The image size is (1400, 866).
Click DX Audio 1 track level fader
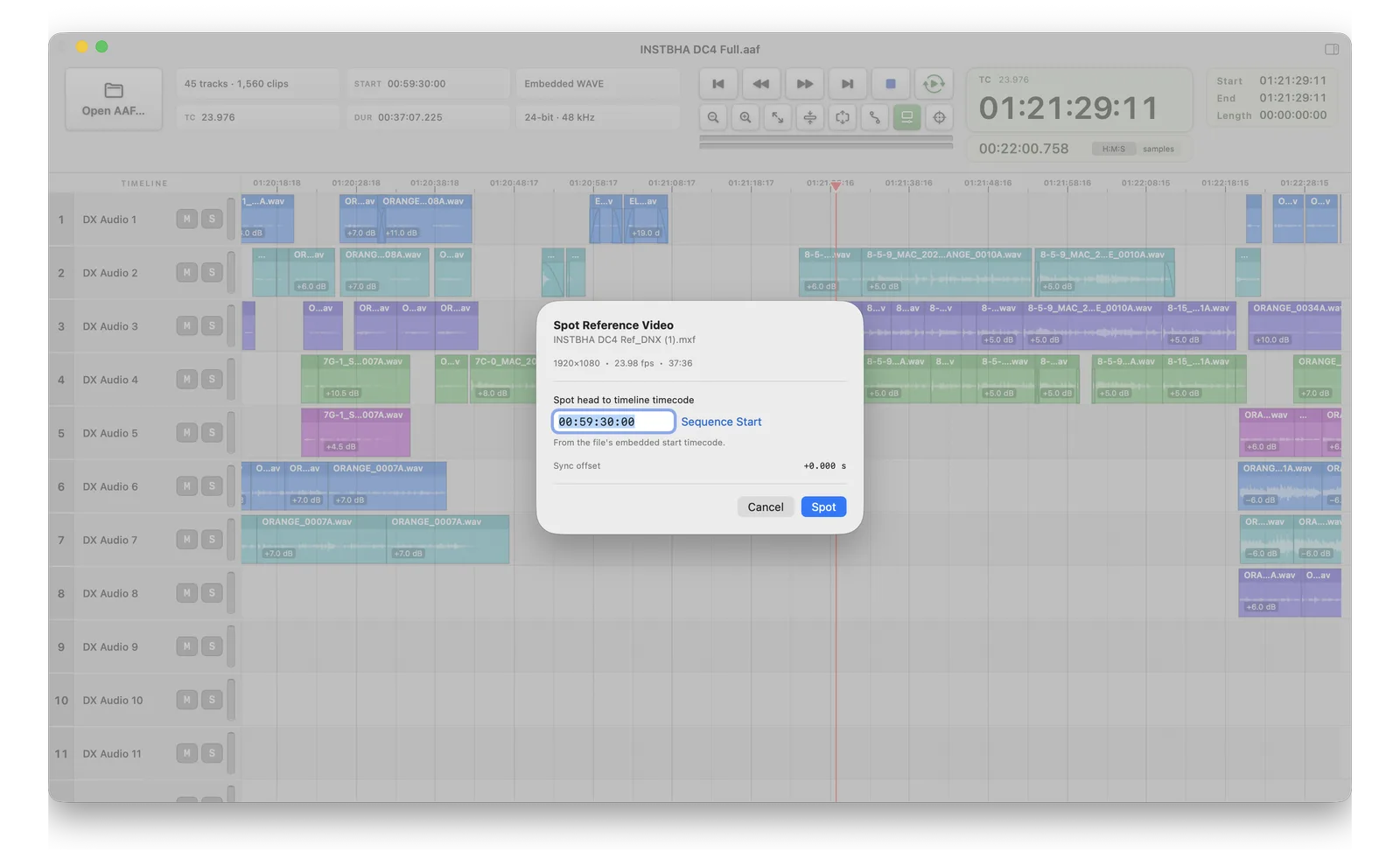(231, 220)
